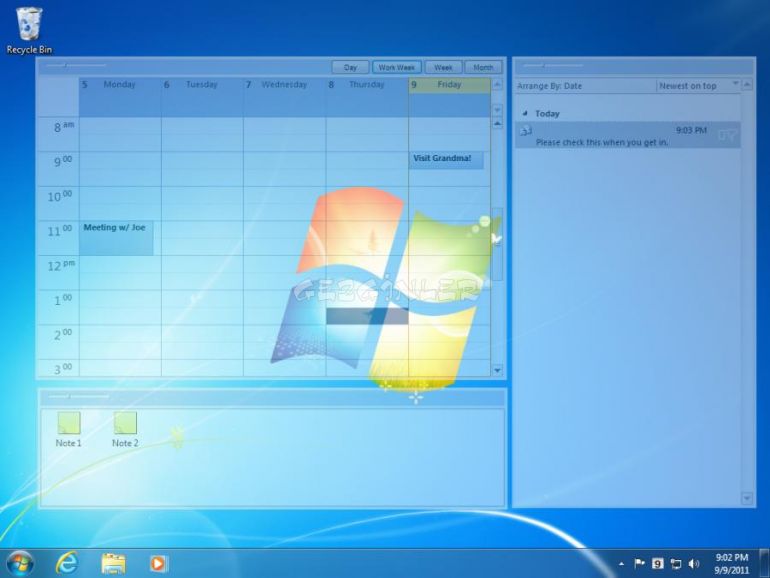
Task: Show hidden tray icons arrow
Action: point(622,564)
